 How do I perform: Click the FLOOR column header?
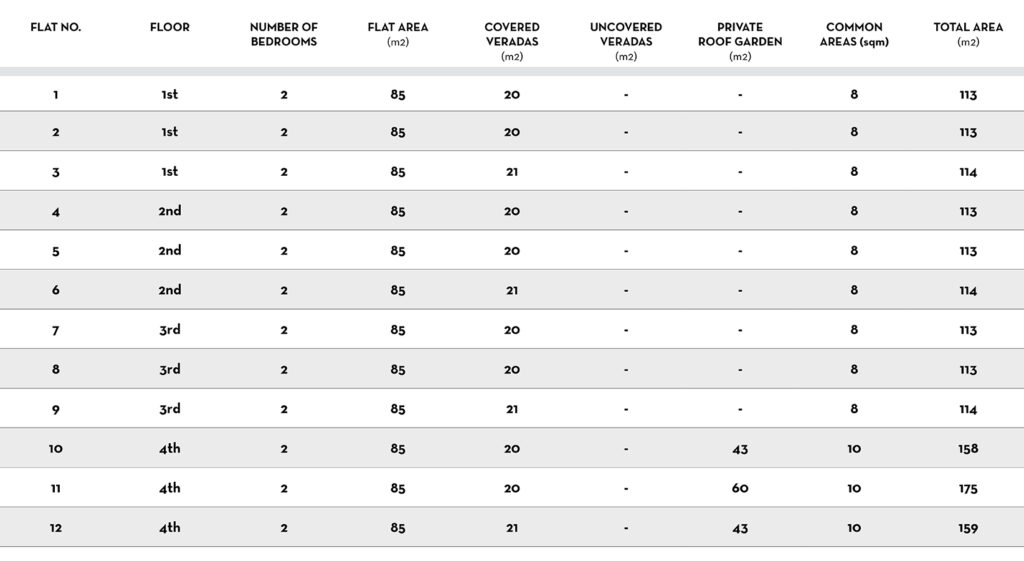tap(169, 27)
